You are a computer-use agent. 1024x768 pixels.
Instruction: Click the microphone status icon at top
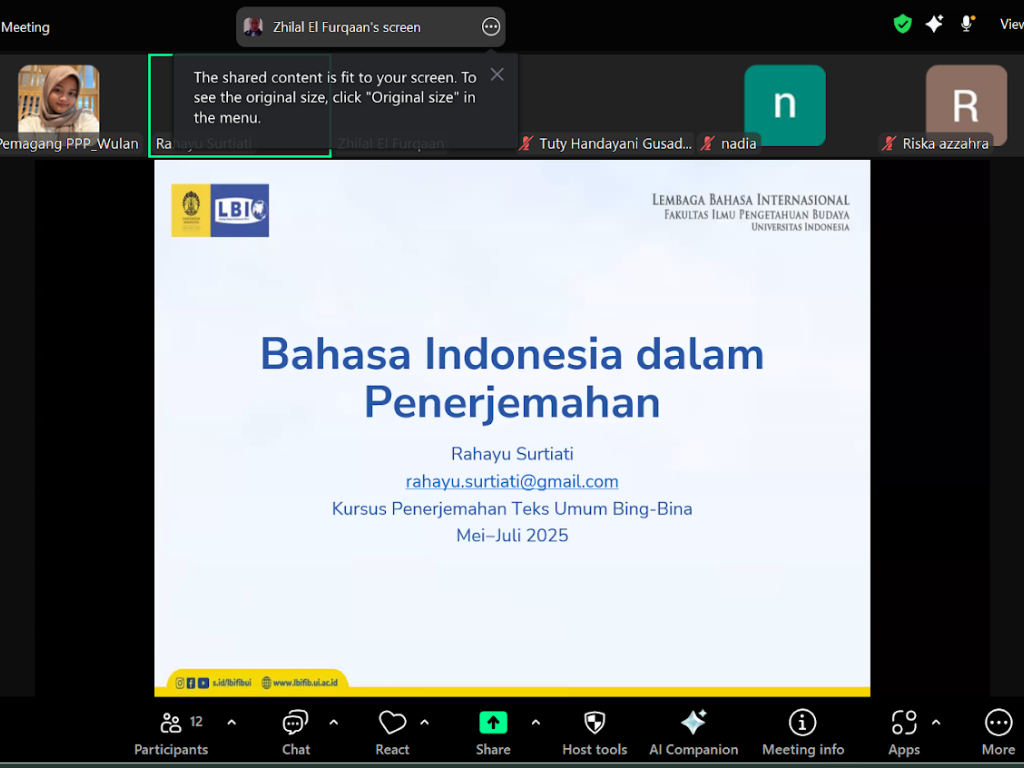pos(967,24)
